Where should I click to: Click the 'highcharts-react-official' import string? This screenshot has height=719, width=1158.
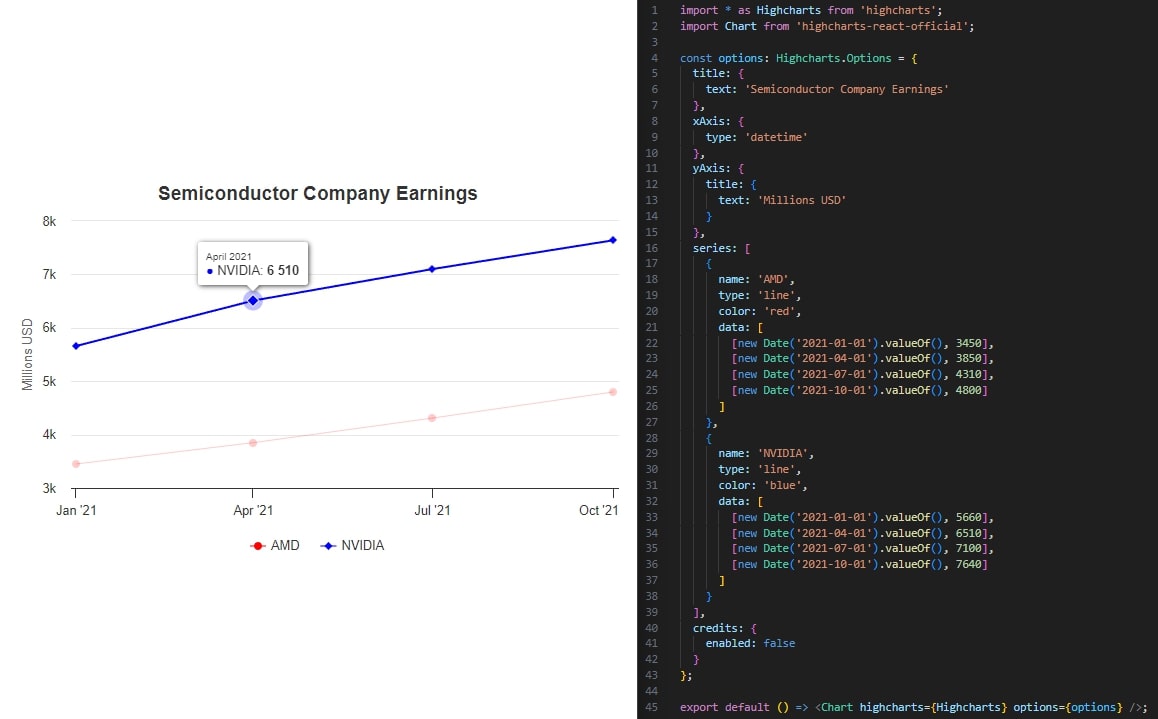click(x=882, y=27)
